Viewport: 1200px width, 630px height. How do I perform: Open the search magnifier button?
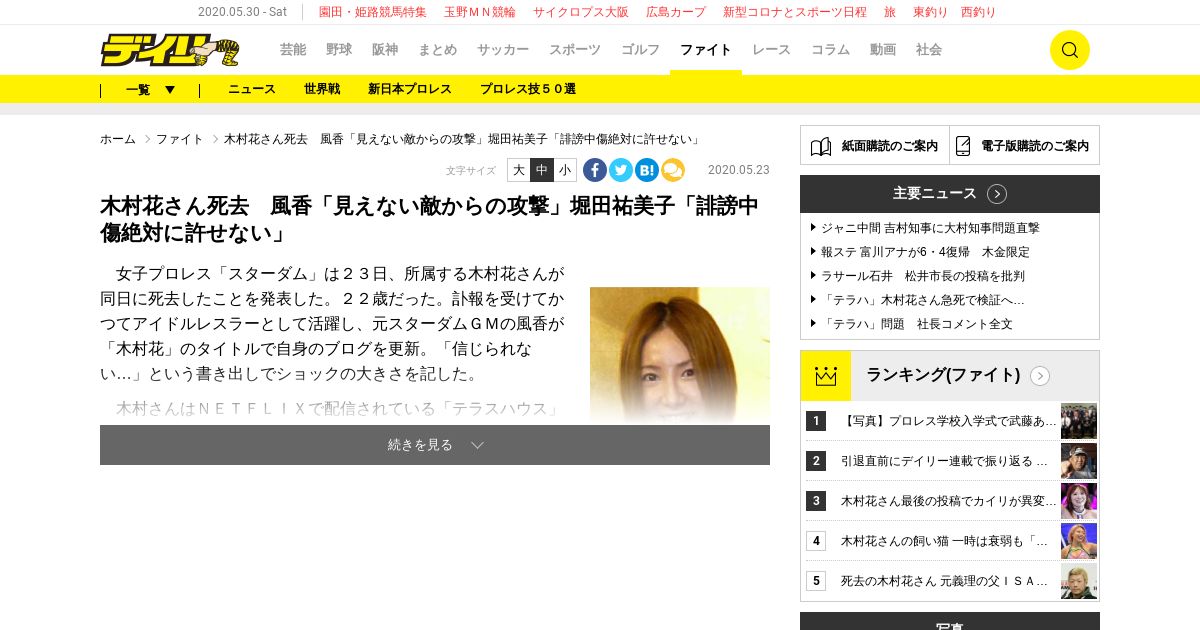point(1069,50)
